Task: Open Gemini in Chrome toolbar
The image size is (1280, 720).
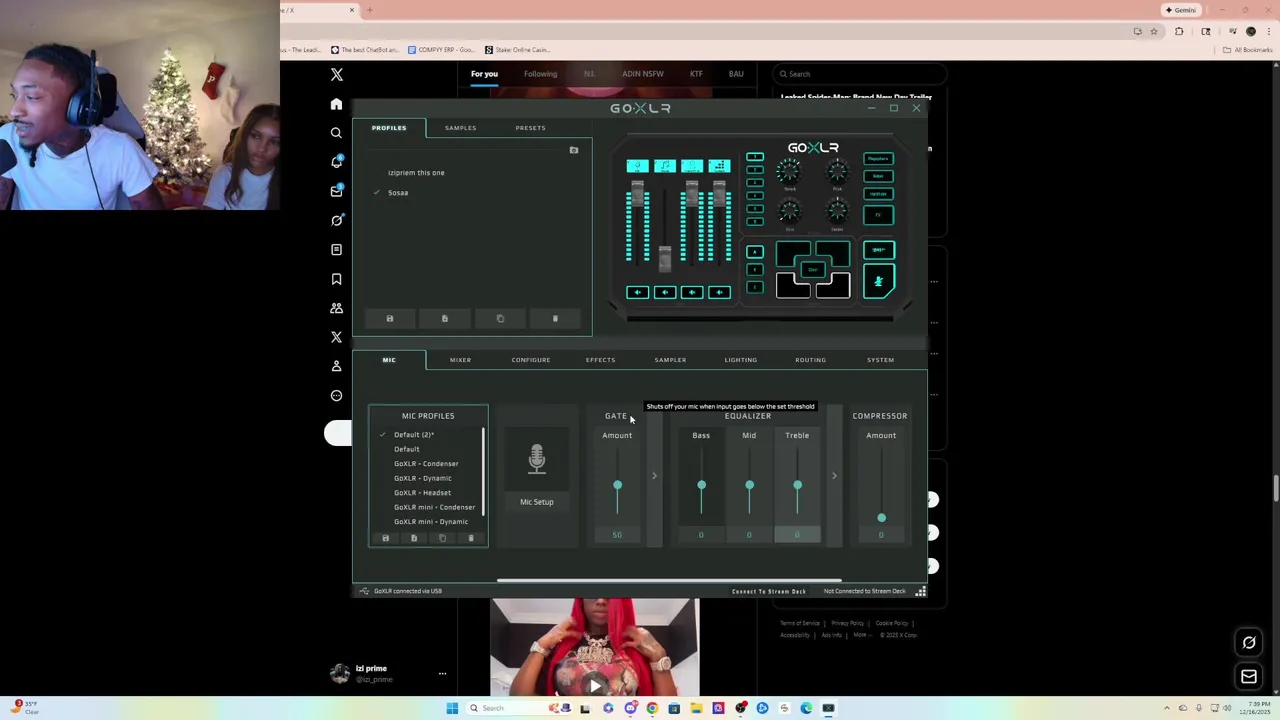Action: [x=1181, y=10]
